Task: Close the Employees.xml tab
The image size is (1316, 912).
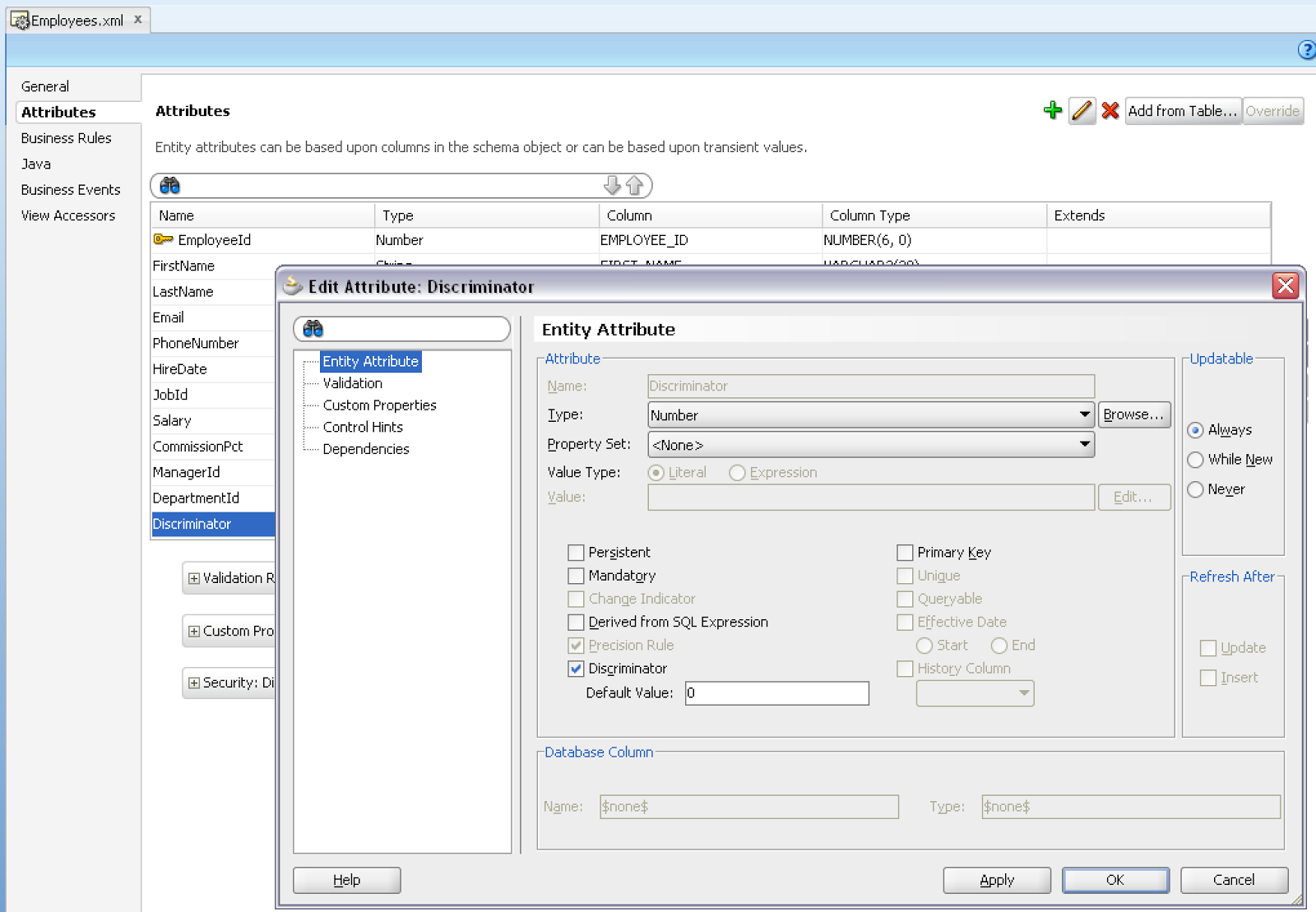Action: (x=138, y=19)
